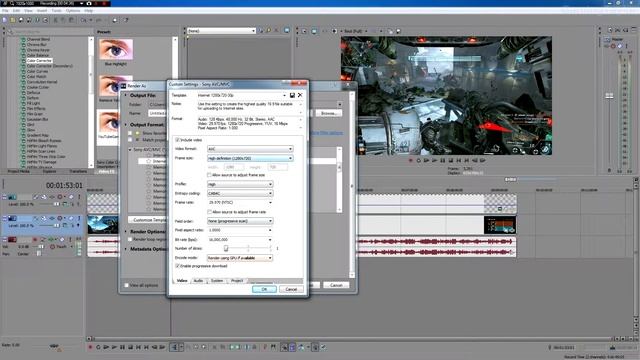This screenshot has width=640, height=360.
Task: Collapse Output File section in Render As
Action: click(126, 95)
